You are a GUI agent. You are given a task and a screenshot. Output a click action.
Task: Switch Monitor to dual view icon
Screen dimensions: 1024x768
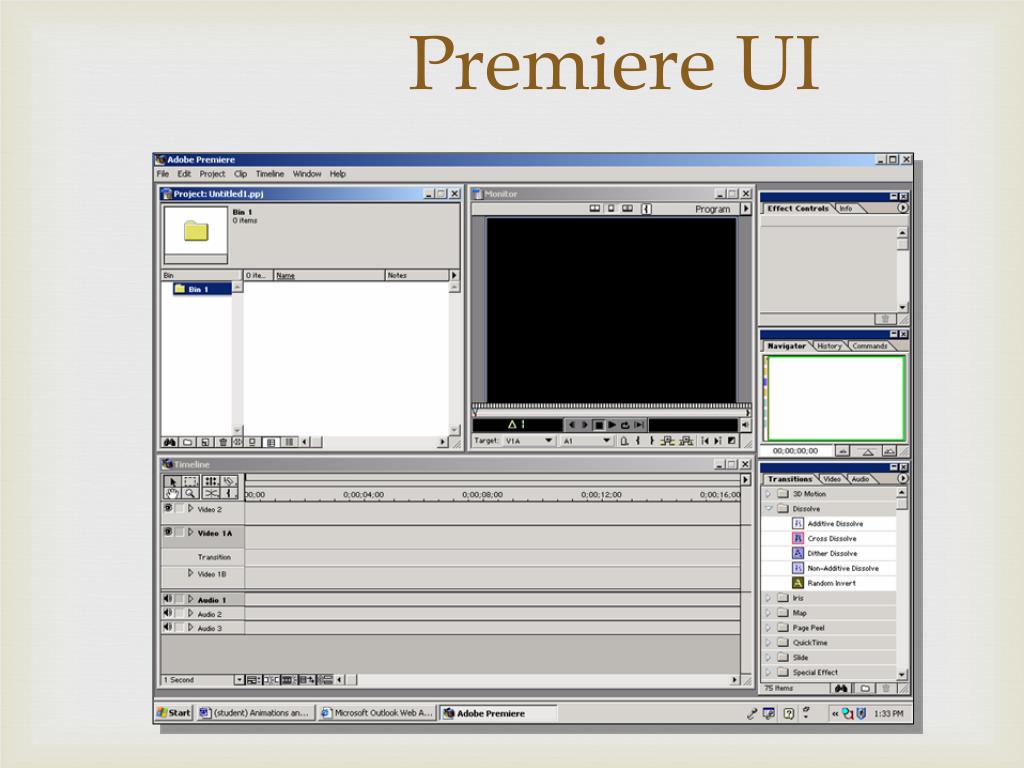[x=594, y=209]
